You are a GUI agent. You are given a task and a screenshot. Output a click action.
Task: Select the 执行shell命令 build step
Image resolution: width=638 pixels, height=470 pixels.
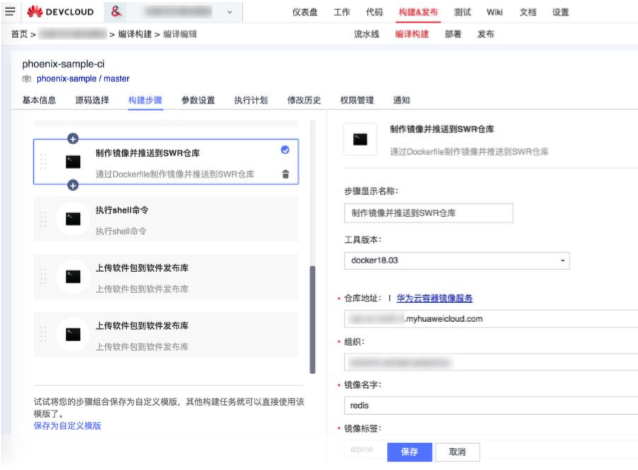point(166,219)
